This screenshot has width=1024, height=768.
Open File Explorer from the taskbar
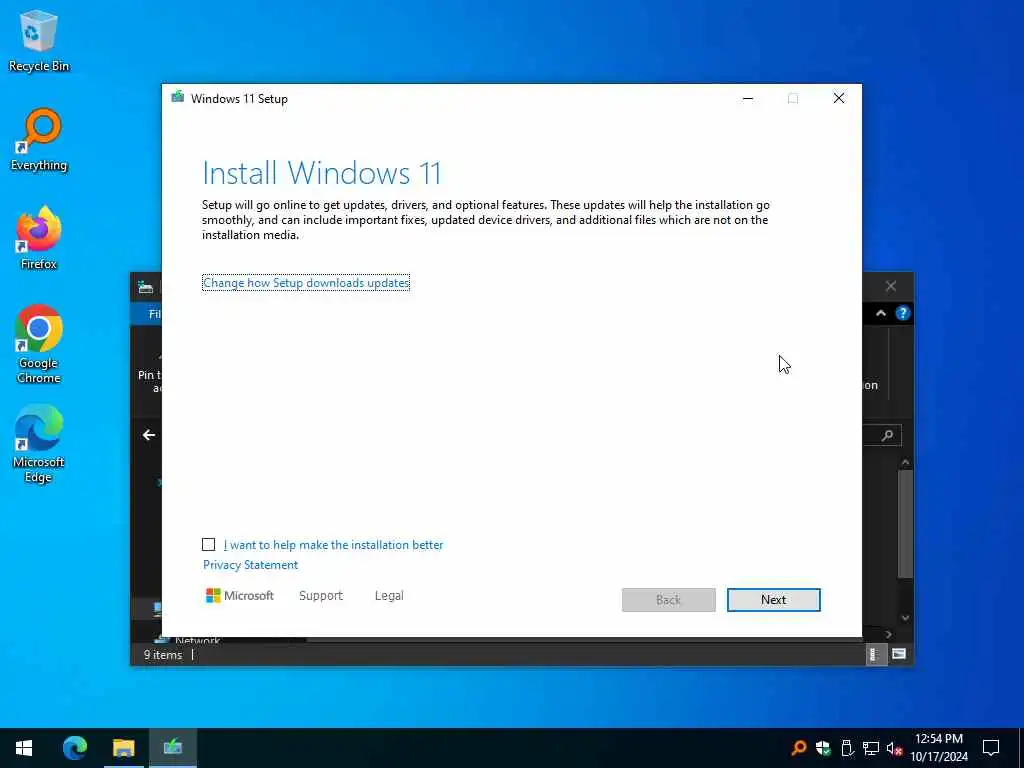click(x=123, y=748)
